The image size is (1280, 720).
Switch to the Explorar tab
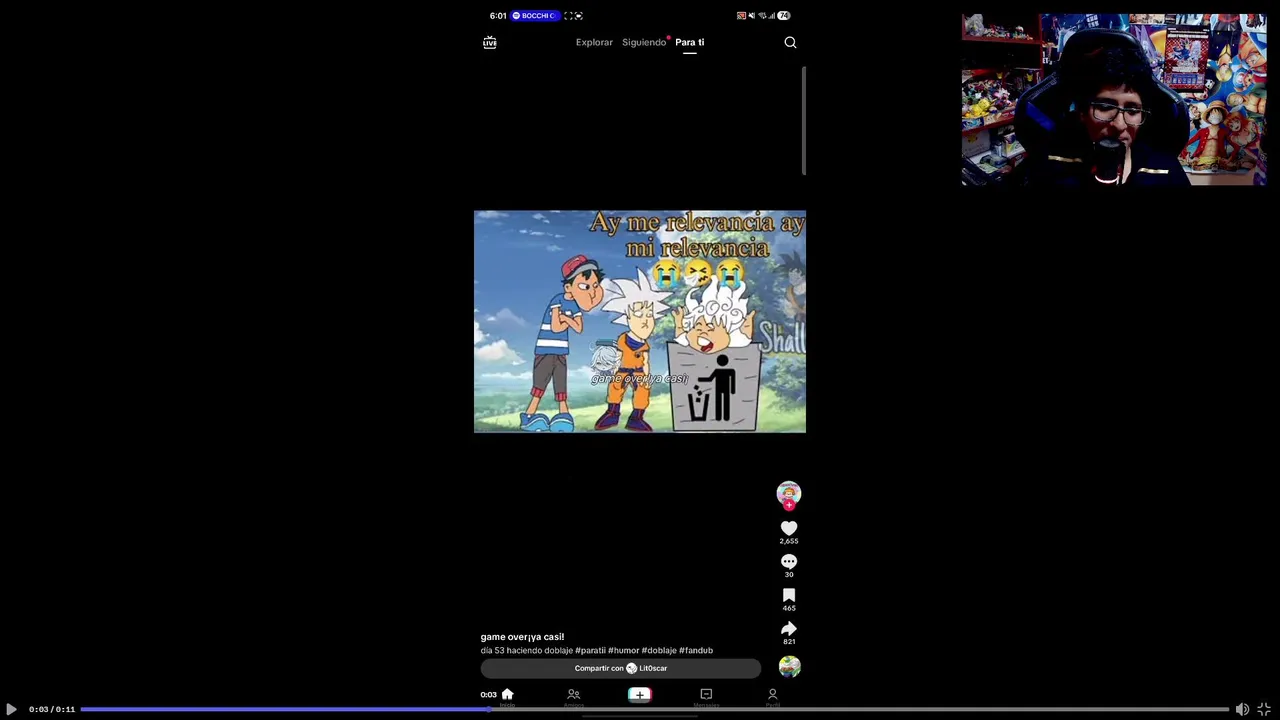(x=594, y=42)
